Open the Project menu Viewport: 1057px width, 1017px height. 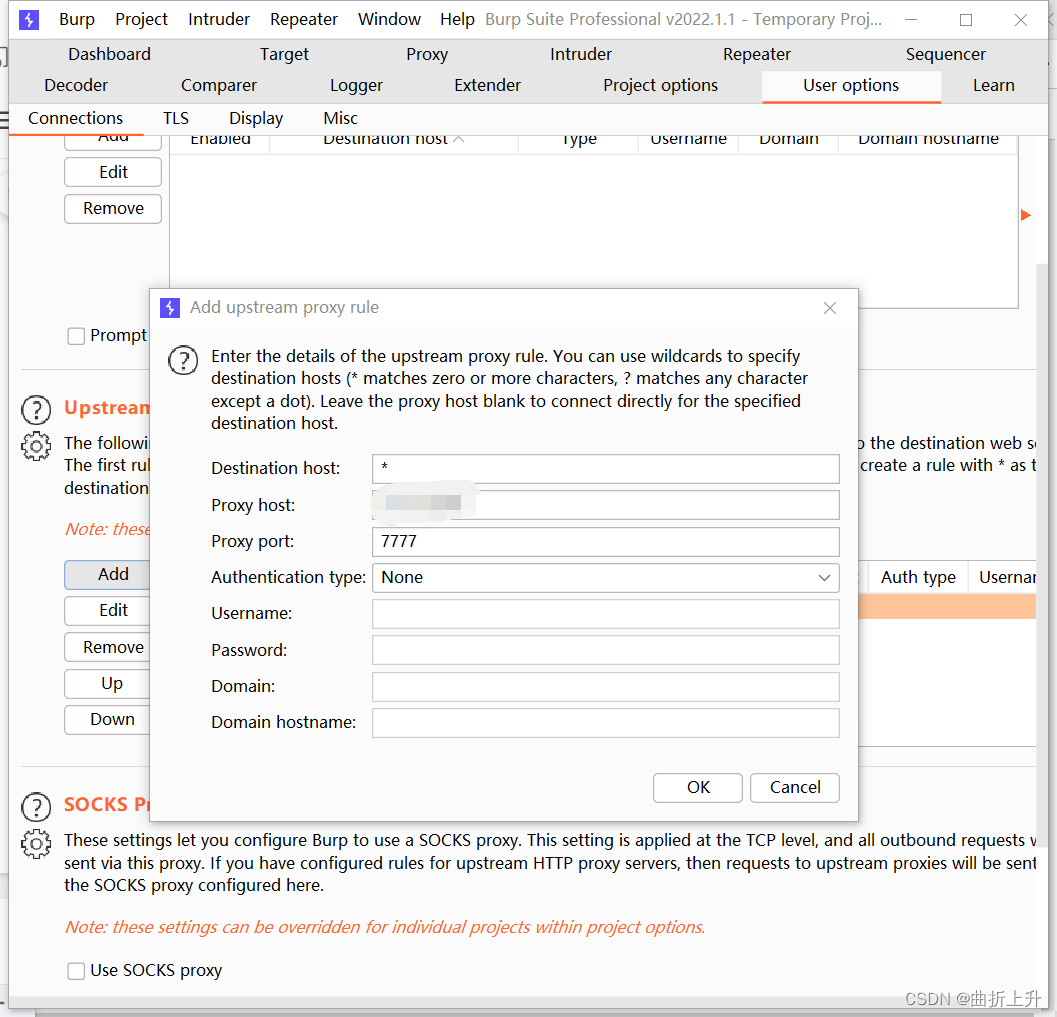pos(141,20)
